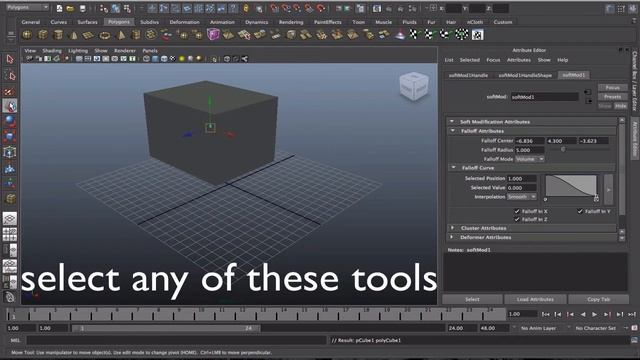
Task: Expand falloff curve editor arrow button
Action: click(608, 189)
